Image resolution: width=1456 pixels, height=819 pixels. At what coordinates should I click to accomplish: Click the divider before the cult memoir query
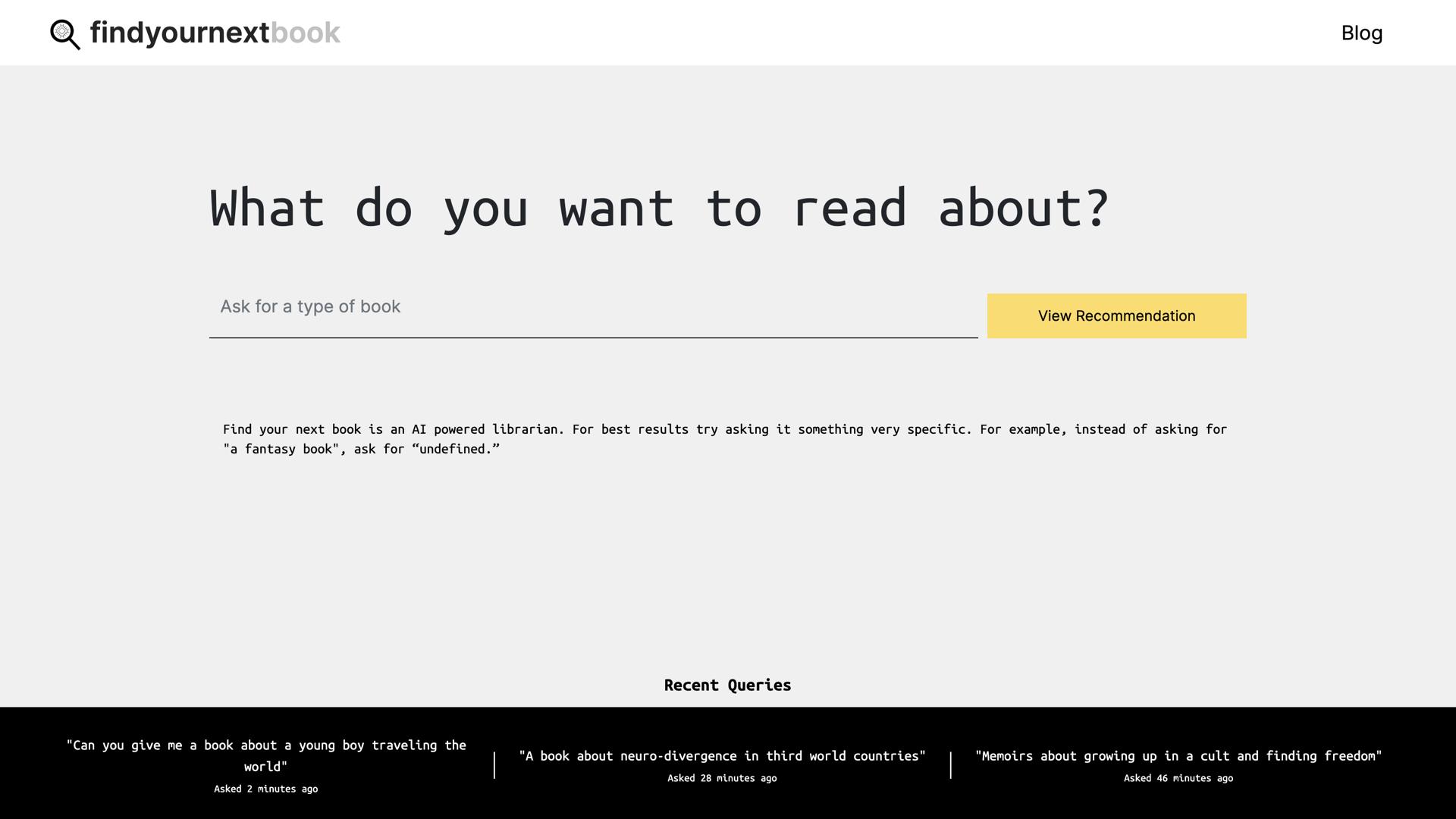[951, 765]
